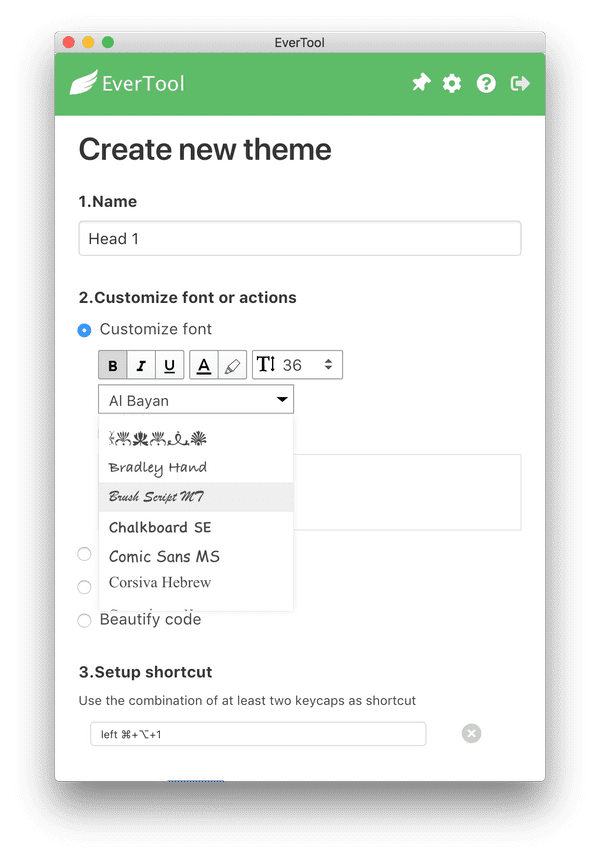Click the pin icon in header

pyautogui.click(x=421, y=84)
